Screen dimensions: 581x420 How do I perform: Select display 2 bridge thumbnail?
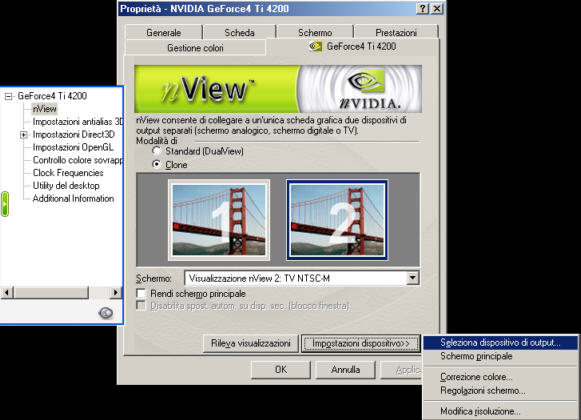[x=337, y=220]
